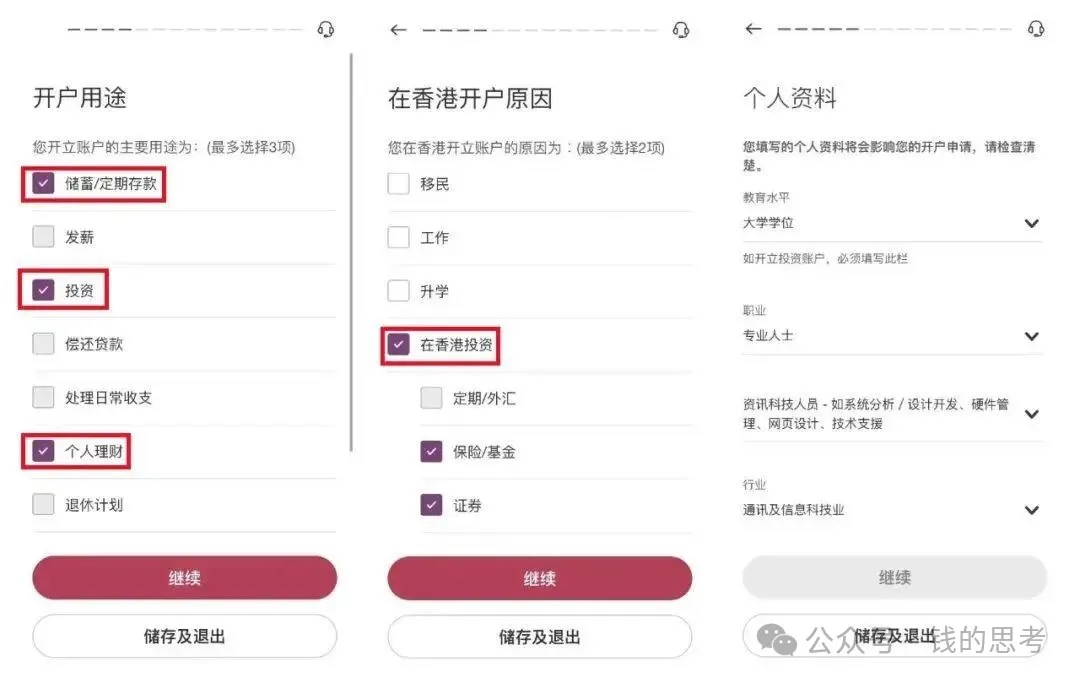Expand the 教育水平 dropdown showing 大学学位

pyautogui.click(x=893, y=223)
